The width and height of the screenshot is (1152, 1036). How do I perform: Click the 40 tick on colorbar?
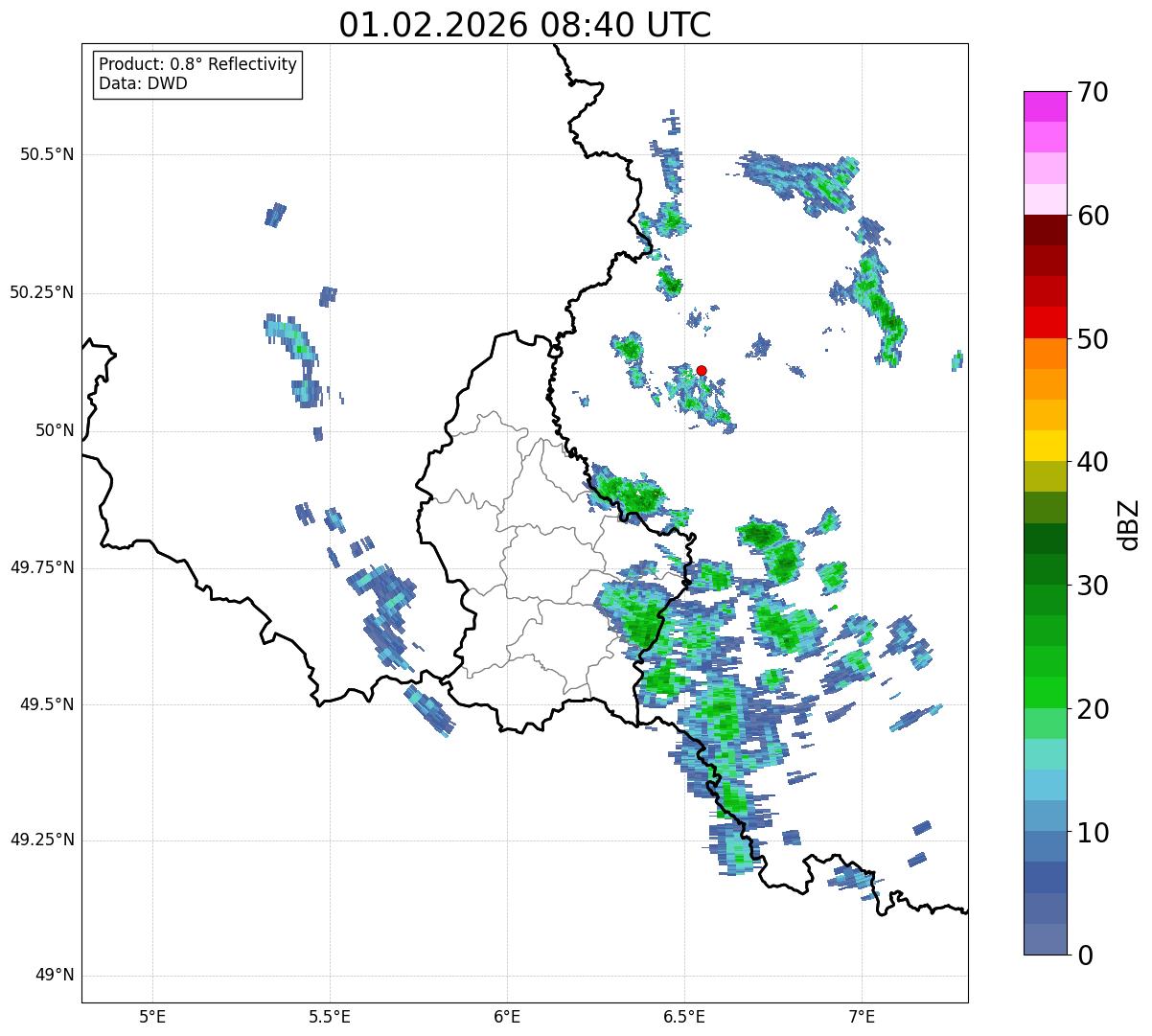coord(1093,462)
